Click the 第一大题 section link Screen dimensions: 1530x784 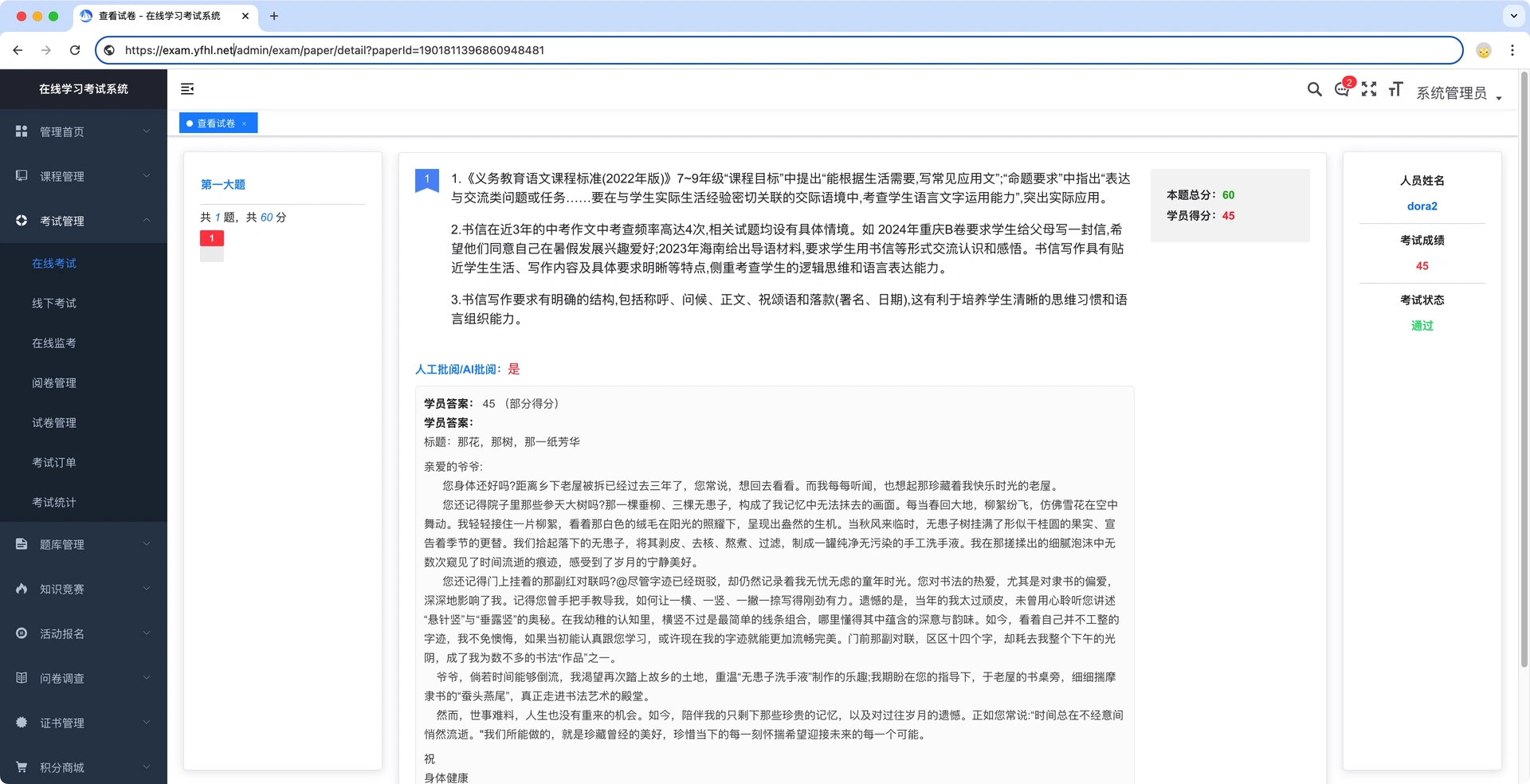(x=223, y=185)
